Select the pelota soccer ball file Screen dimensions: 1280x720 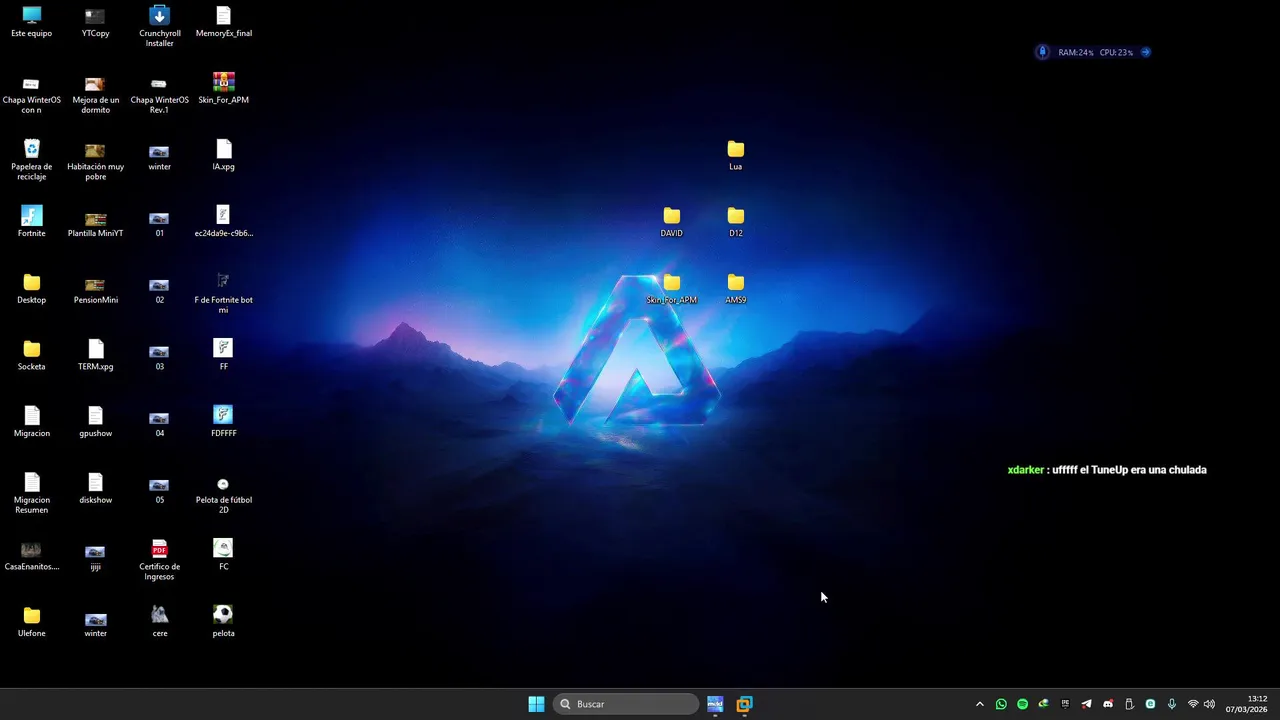(x=223, y=622)
